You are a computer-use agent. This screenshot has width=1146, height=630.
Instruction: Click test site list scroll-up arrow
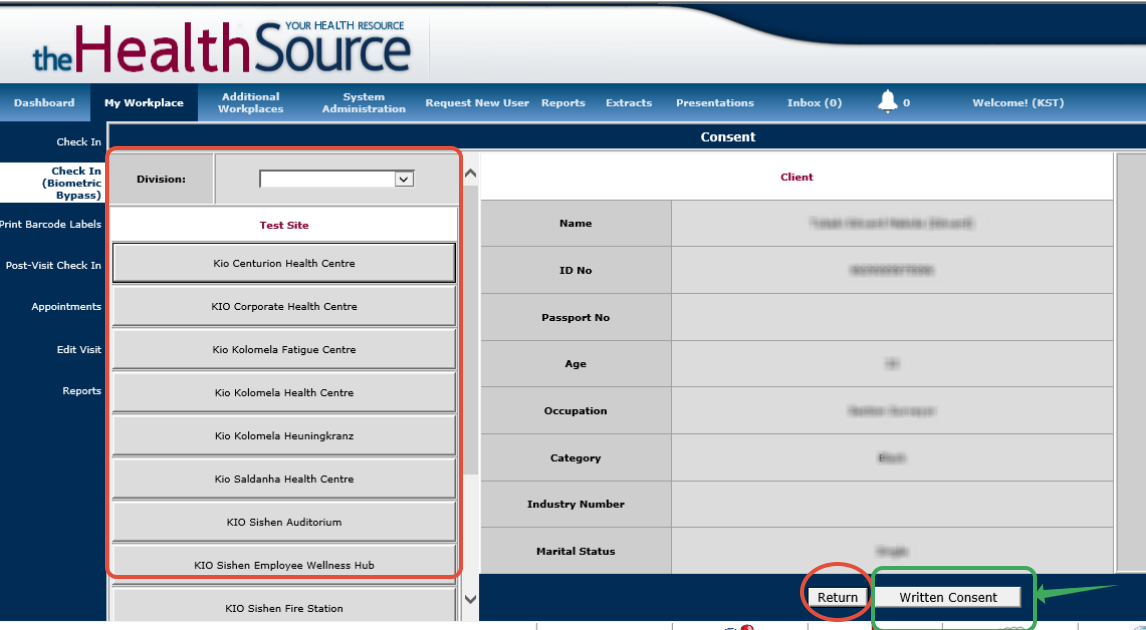tap(471, 174)
